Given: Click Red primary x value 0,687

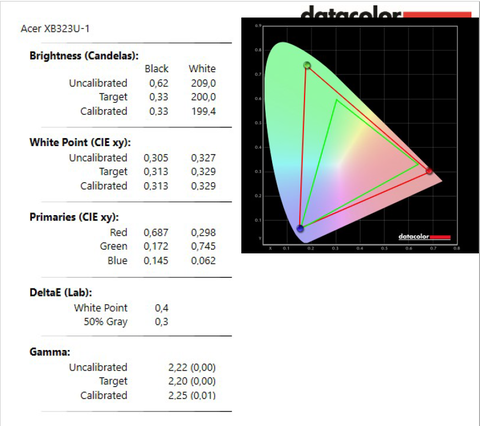Looking at the screenshot, I should [156, 232].
